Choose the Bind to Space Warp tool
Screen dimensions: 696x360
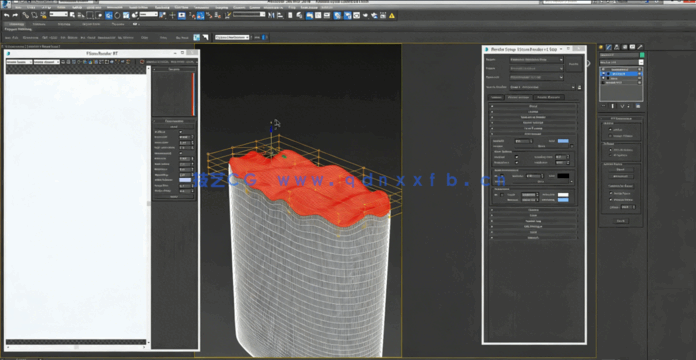[x=44, y=15]
